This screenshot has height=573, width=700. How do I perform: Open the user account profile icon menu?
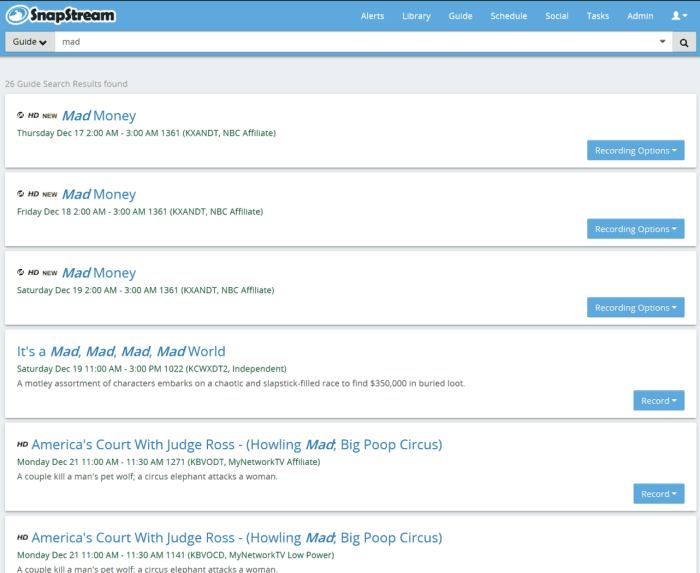(x=679, y=16)
